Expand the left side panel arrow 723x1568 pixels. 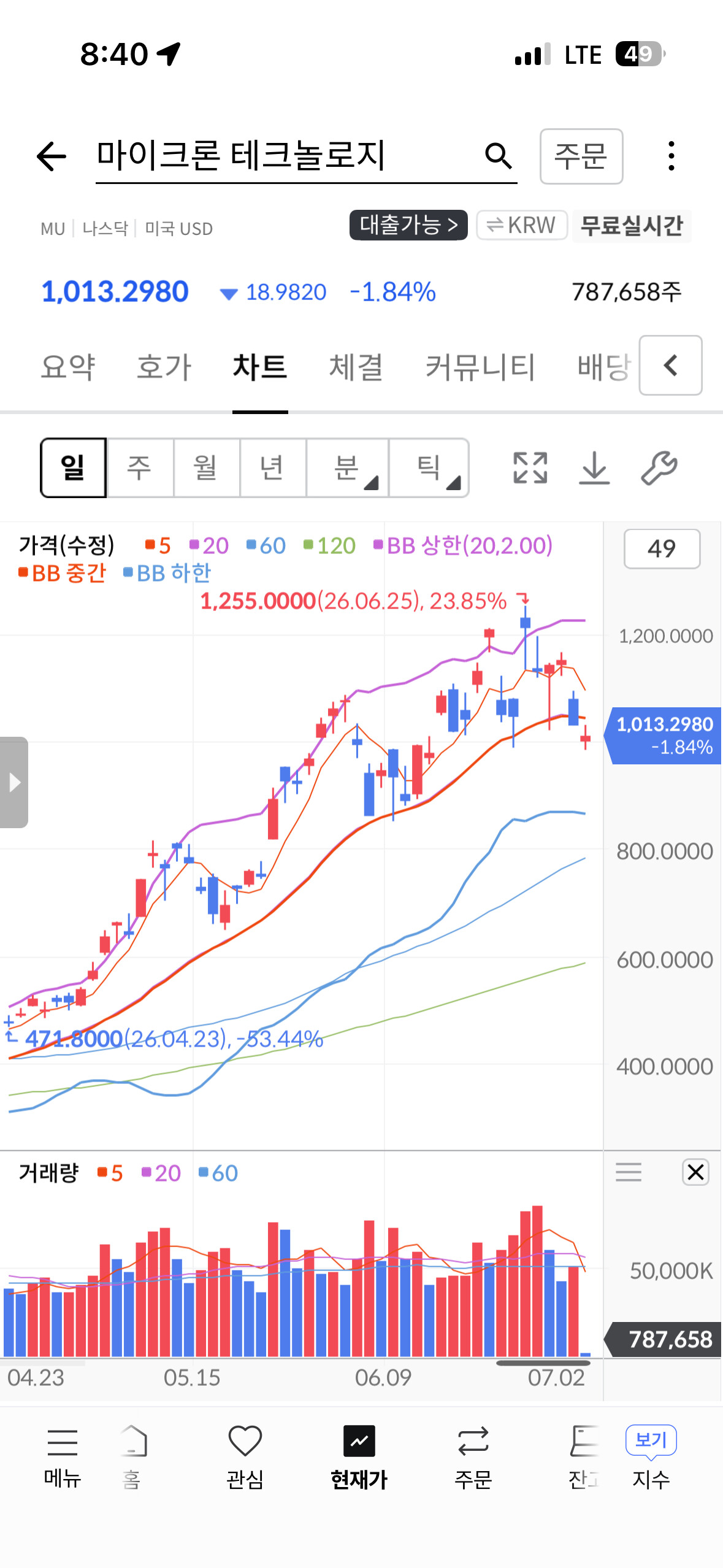pyautogui.click(x=14, y=782)
